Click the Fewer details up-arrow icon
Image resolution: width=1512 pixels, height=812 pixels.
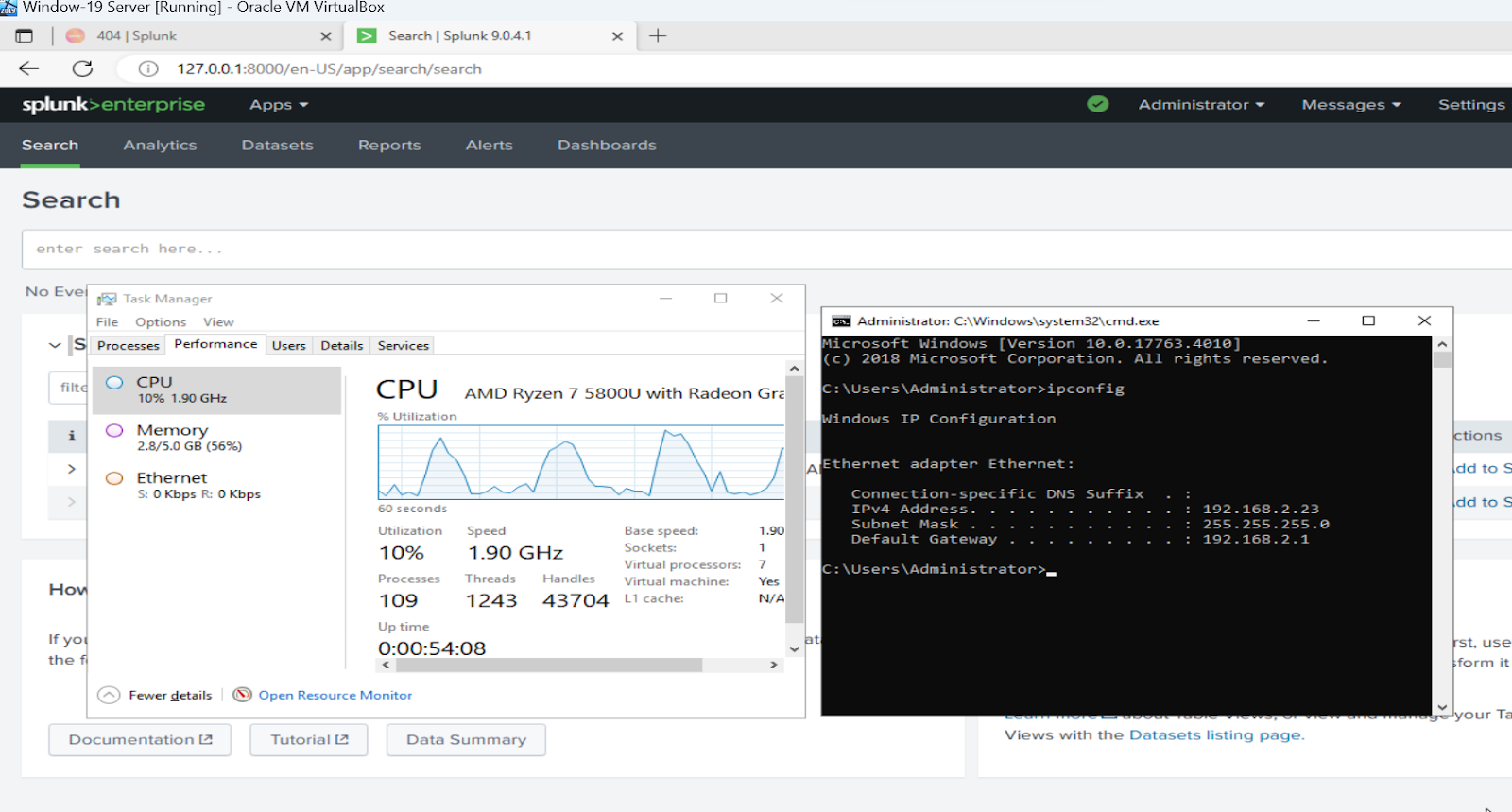coord(110,695)
